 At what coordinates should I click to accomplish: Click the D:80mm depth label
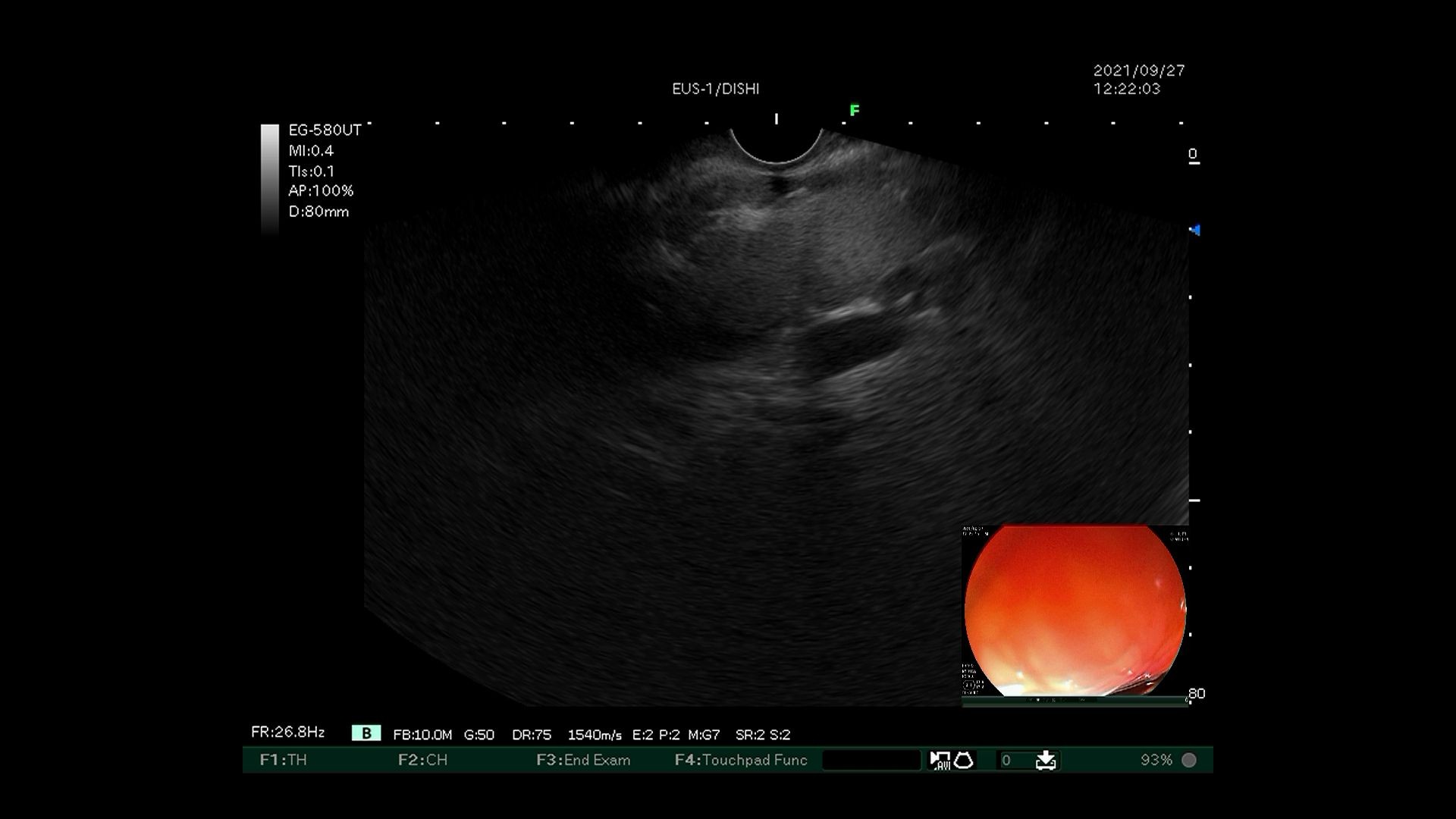(318, 212)
